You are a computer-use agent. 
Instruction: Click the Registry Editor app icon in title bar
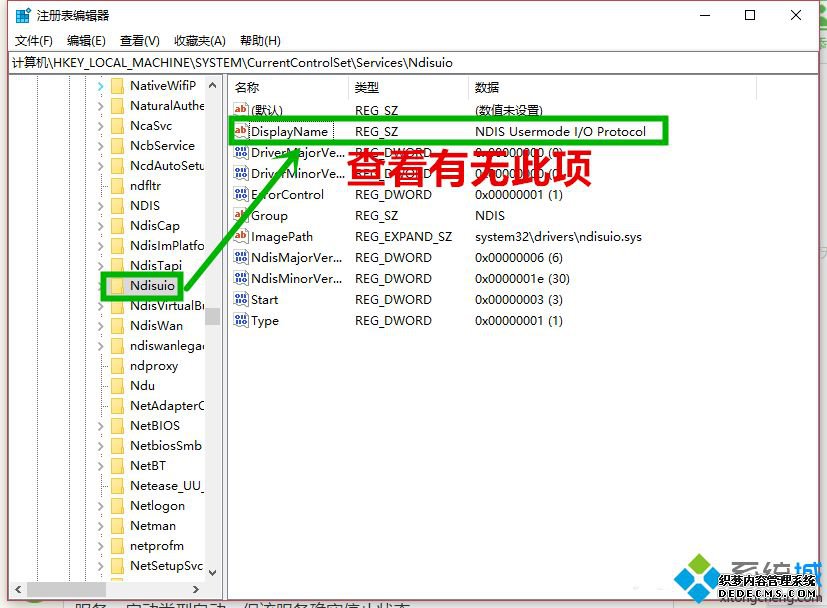pyautogui.click(x=23, y=15)
